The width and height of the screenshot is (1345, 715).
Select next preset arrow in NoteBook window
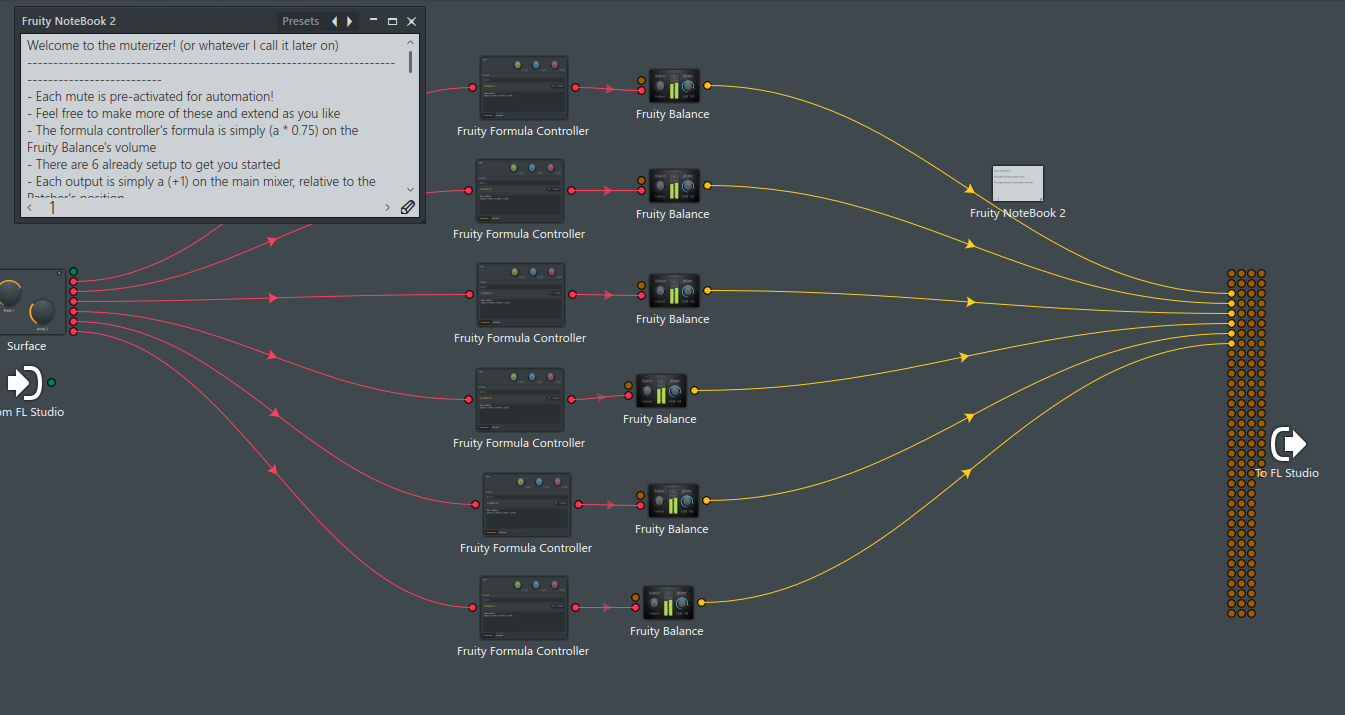(349, 21)
